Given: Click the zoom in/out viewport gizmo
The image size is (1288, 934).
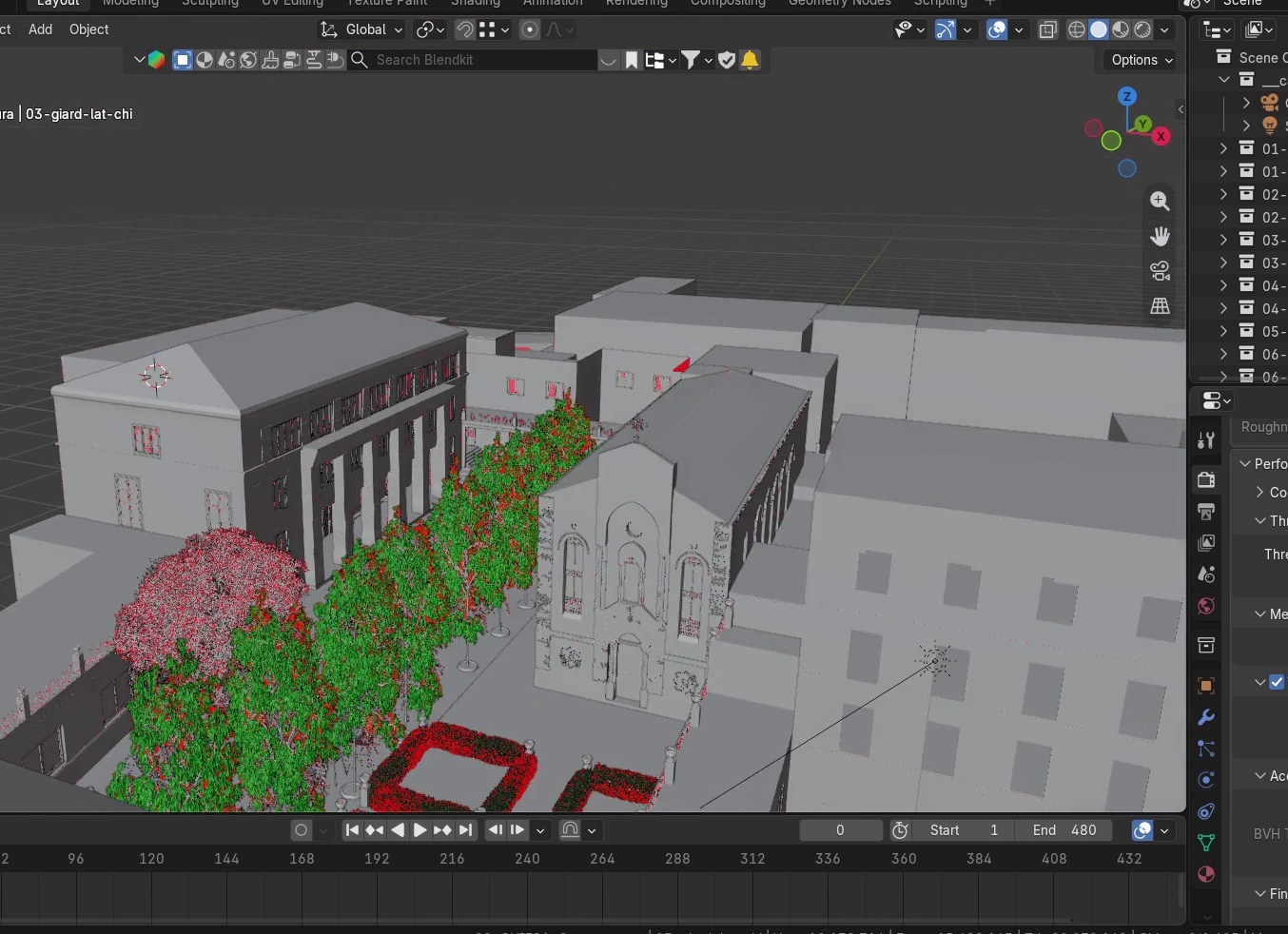Looking at the screenshot, I should 1160,201.
